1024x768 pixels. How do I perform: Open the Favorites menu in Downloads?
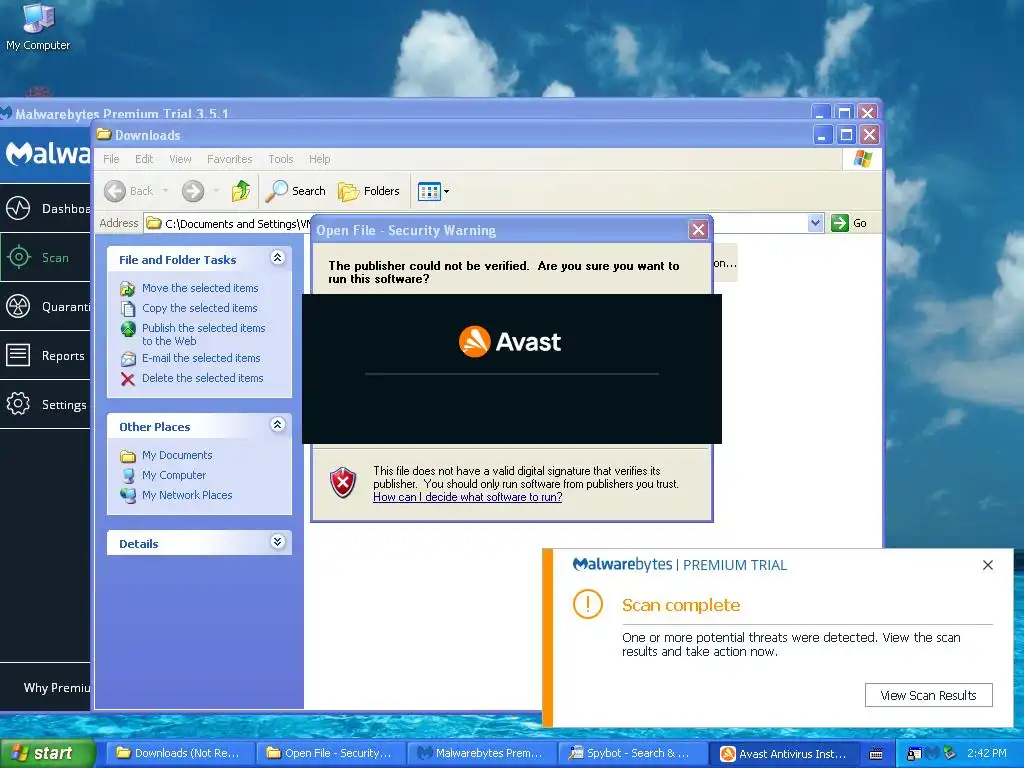coord(229,159)
